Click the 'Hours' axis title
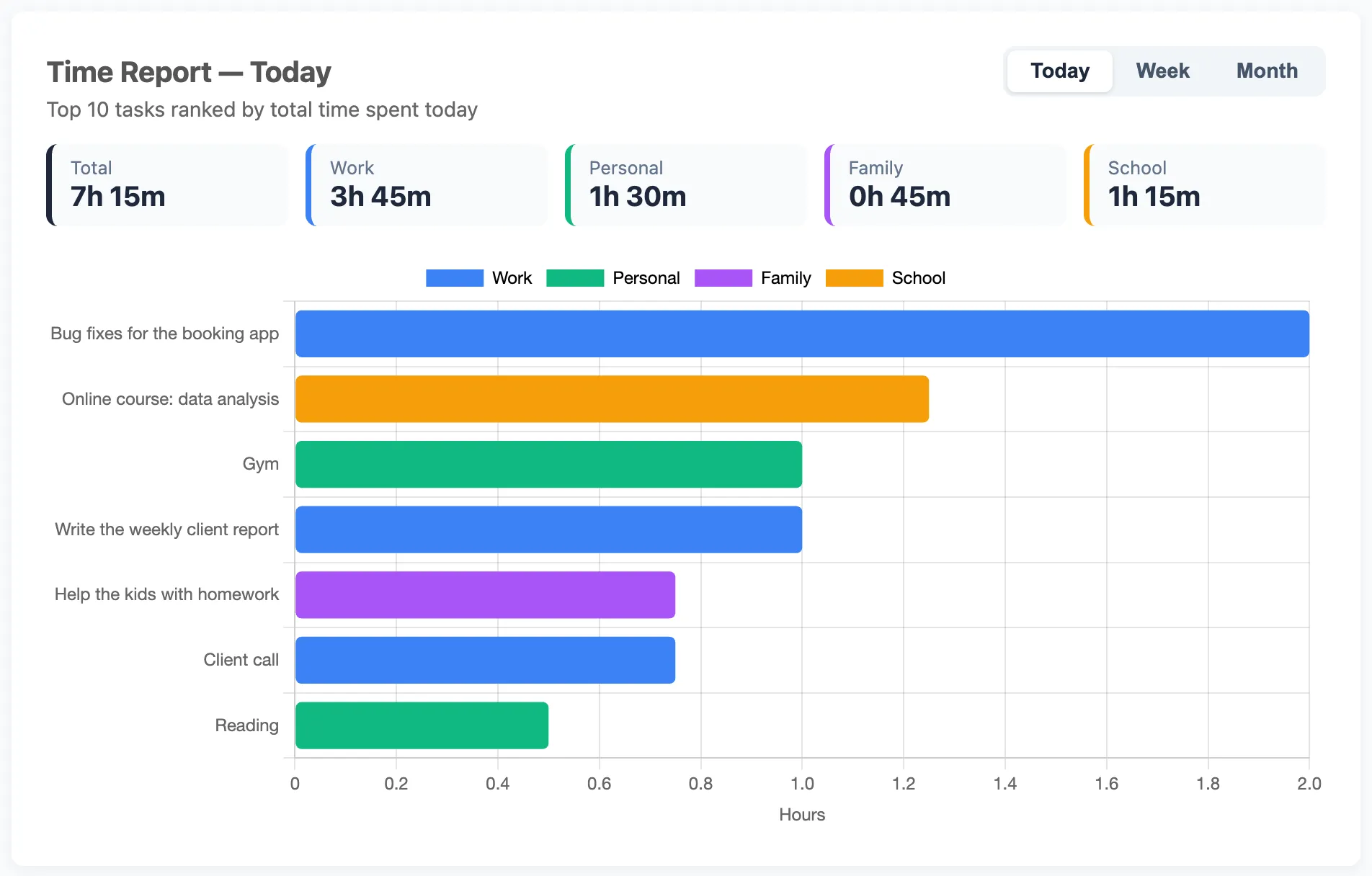Screen dimensions: 1372x876 pyautogui.click(x=802, y=815)
